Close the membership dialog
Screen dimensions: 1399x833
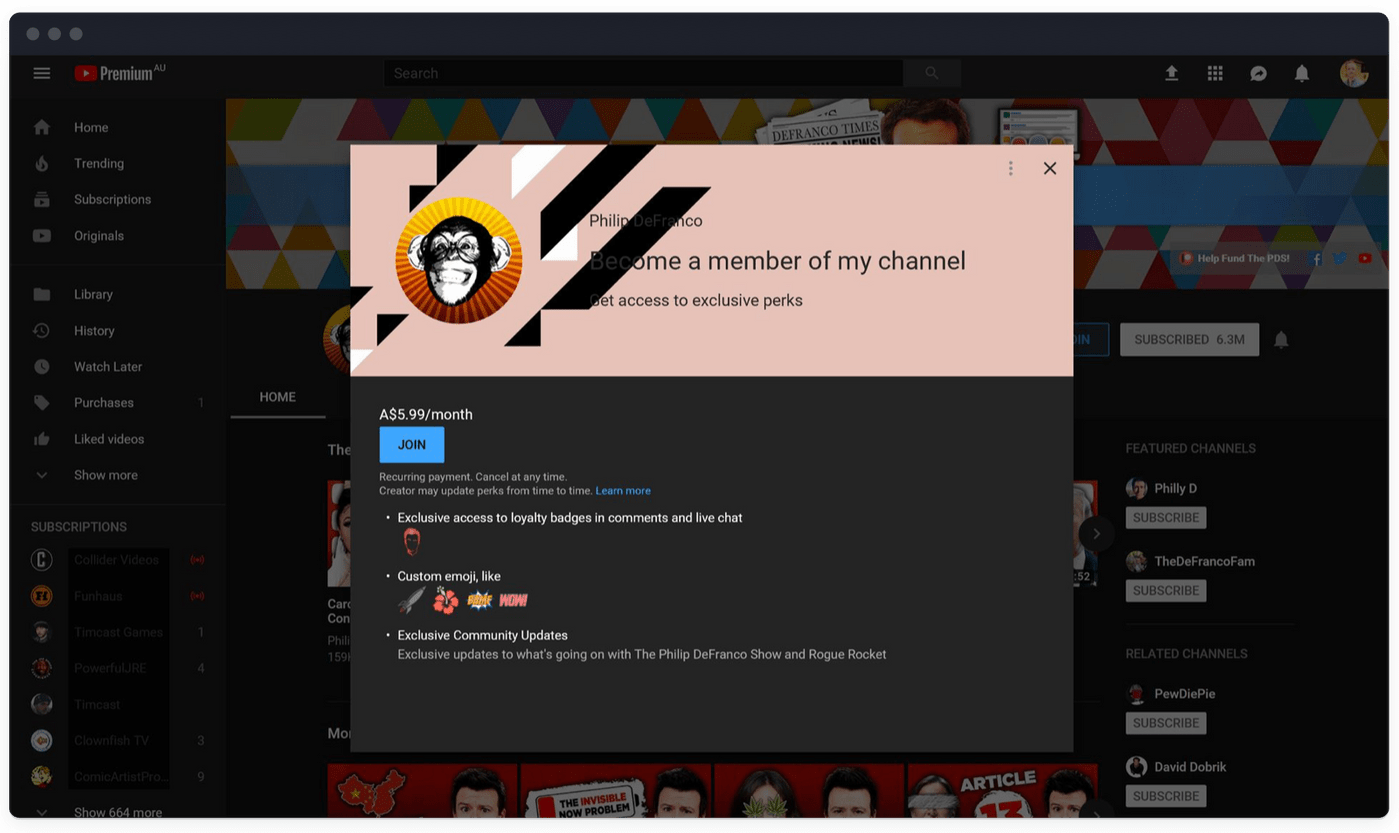tap(1050, 168)
